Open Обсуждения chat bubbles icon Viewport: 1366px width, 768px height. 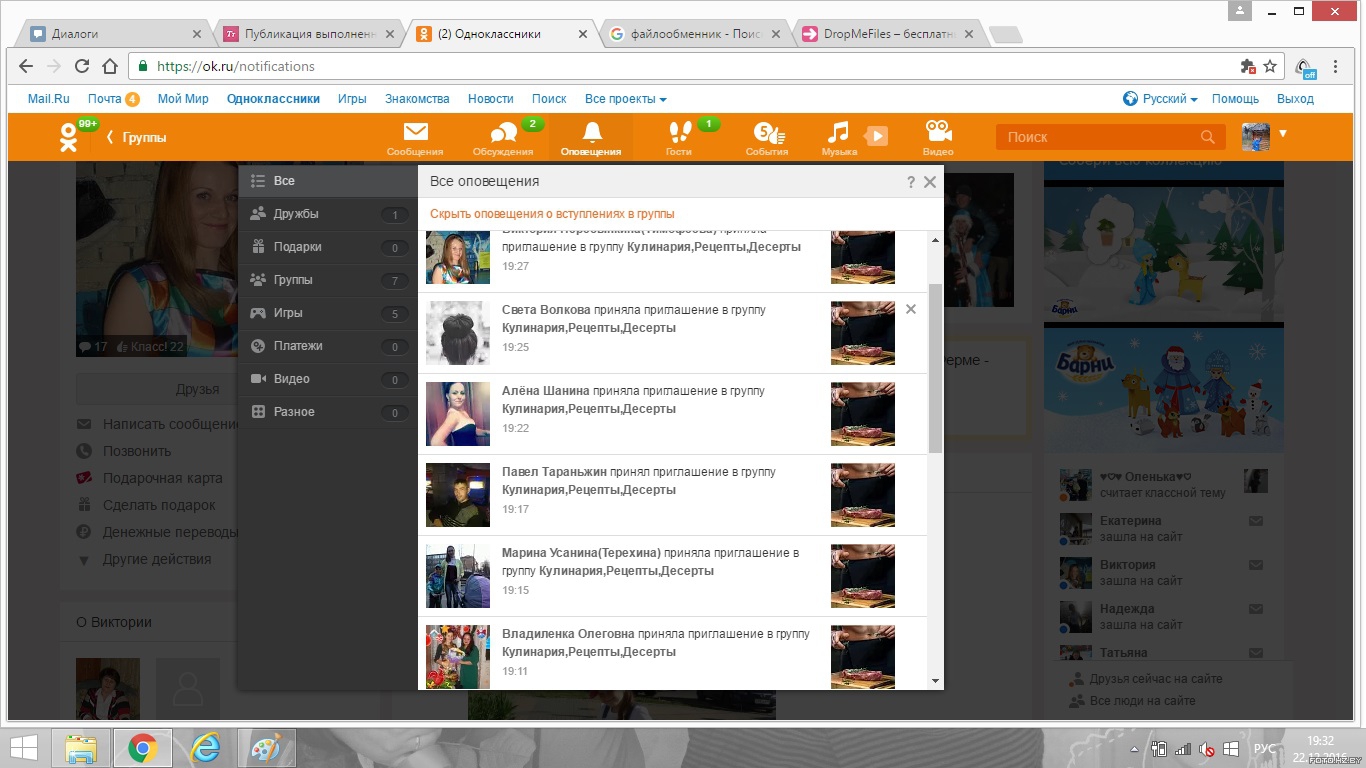[x=503, y=133]
